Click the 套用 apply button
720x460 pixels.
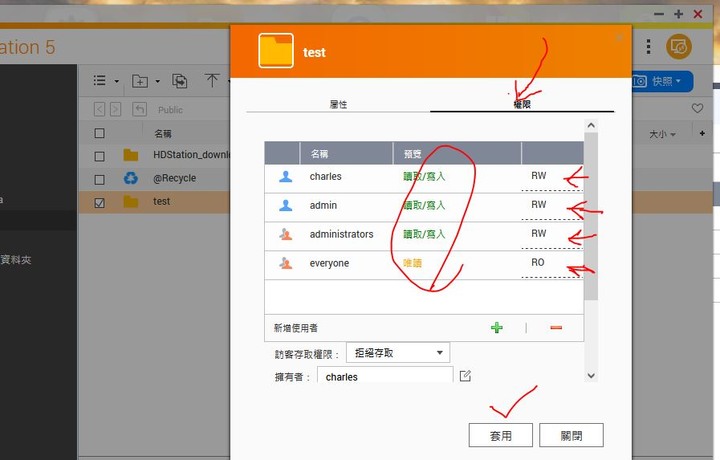(501, 435)
